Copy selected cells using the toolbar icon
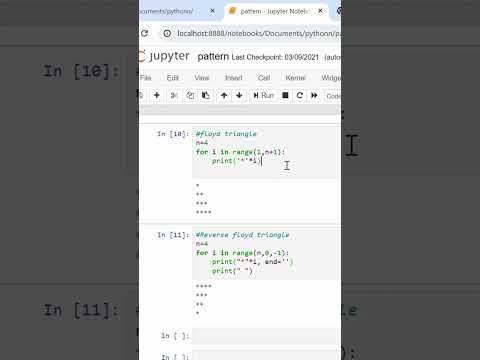Image resolution: width=480 pixels, height=360 pixels. (x=190, y=95)
